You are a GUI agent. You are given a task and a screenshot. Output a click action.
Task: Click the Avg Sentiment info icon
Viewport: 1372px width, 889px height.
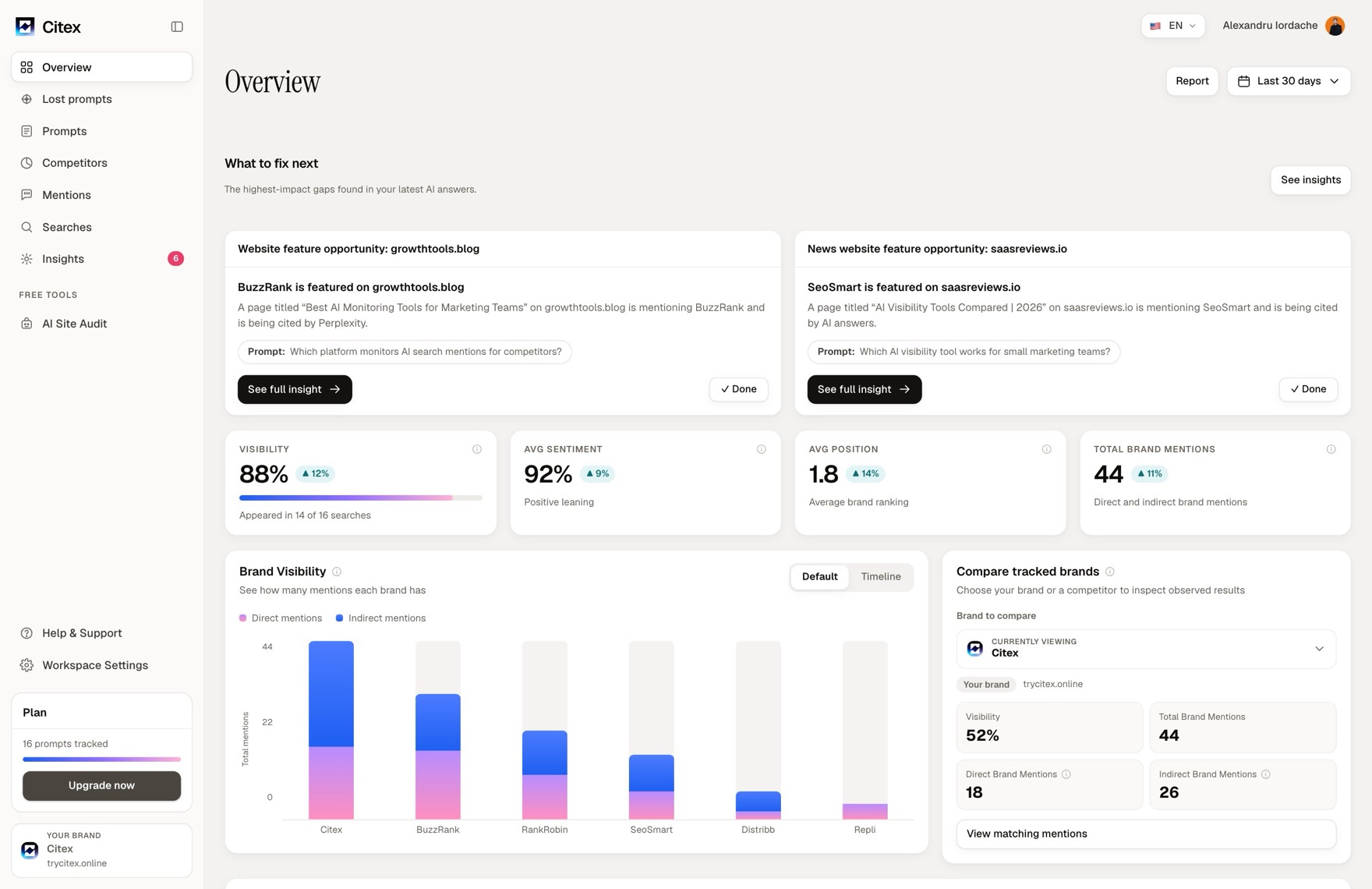[x=761, y=449]
